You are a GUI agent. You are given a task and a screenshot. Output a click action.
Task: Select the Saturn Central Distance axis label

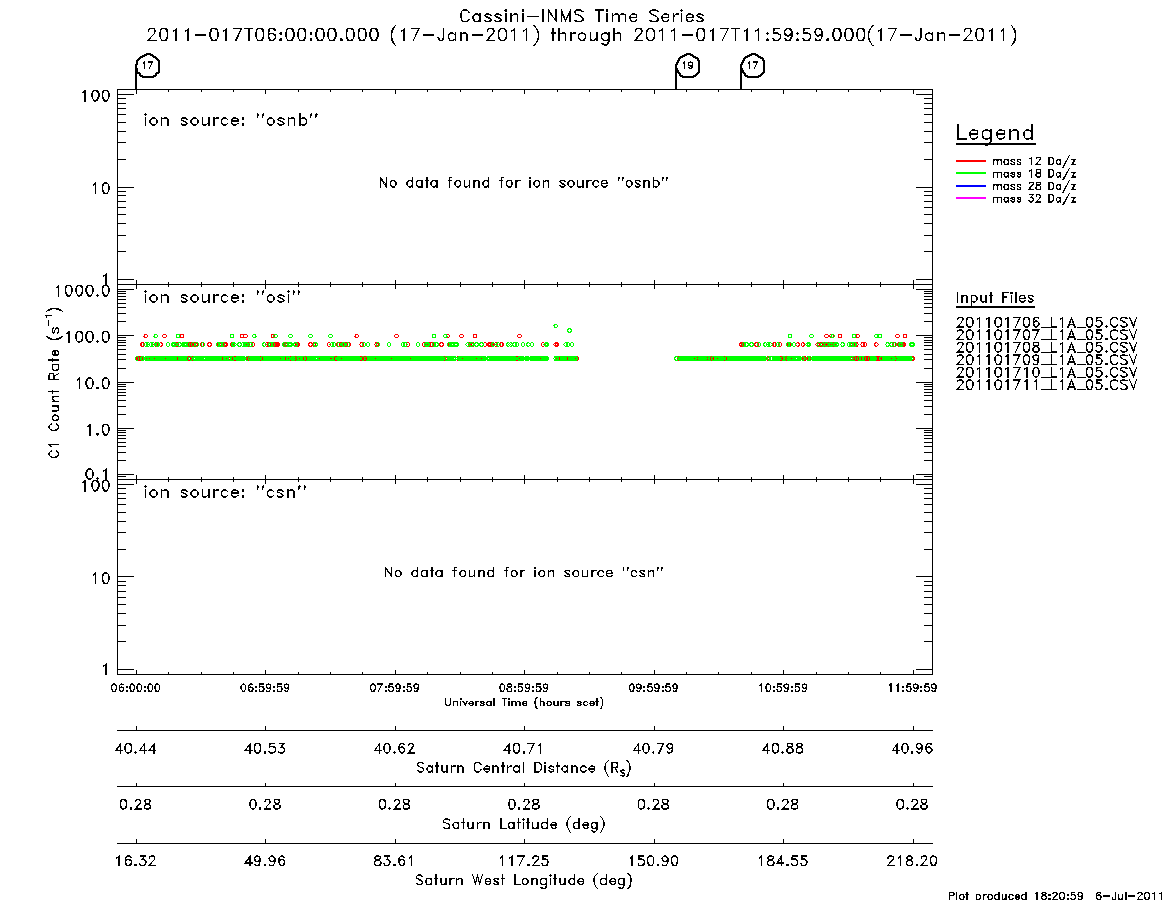(x=524, y=768)
